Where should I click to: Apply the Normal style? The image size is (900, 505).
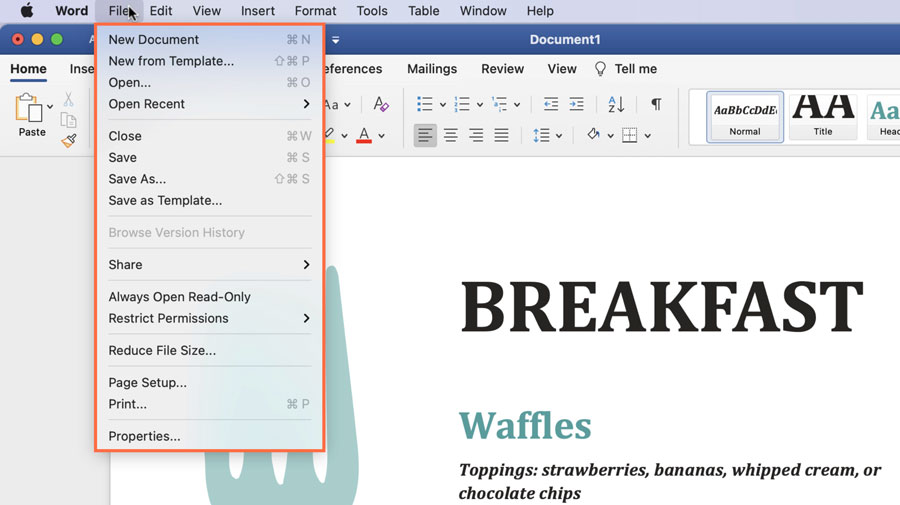[745, 117]
